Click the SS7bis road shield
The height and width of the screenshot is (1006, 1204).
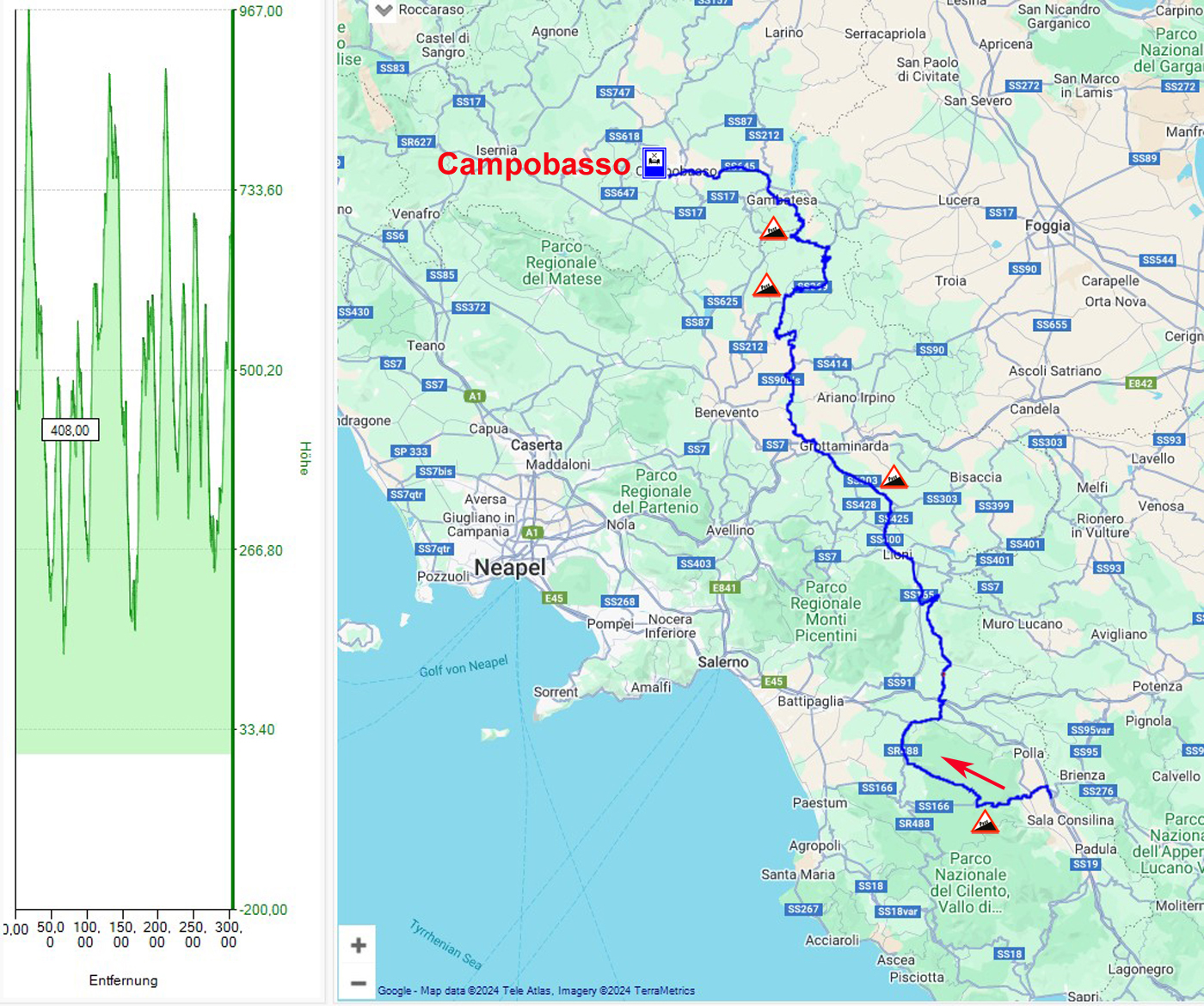pos(435,471)
